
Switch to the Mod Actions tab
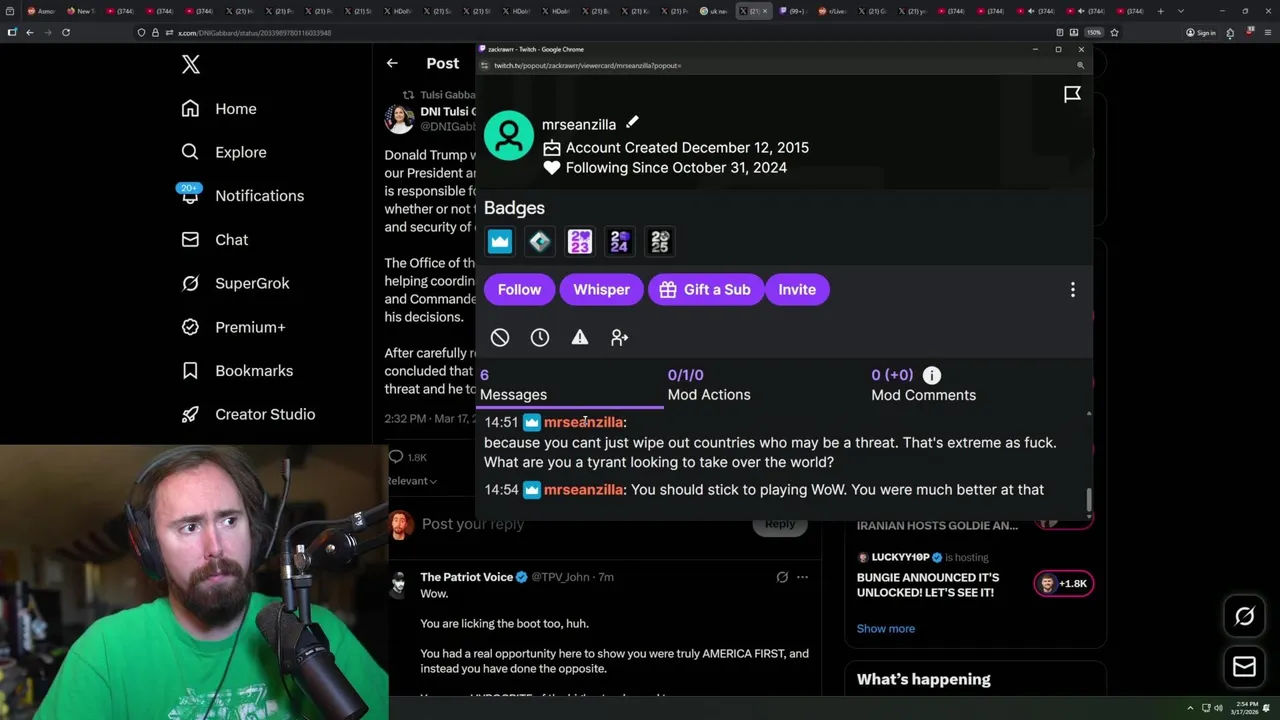click(x=709, y=385)
